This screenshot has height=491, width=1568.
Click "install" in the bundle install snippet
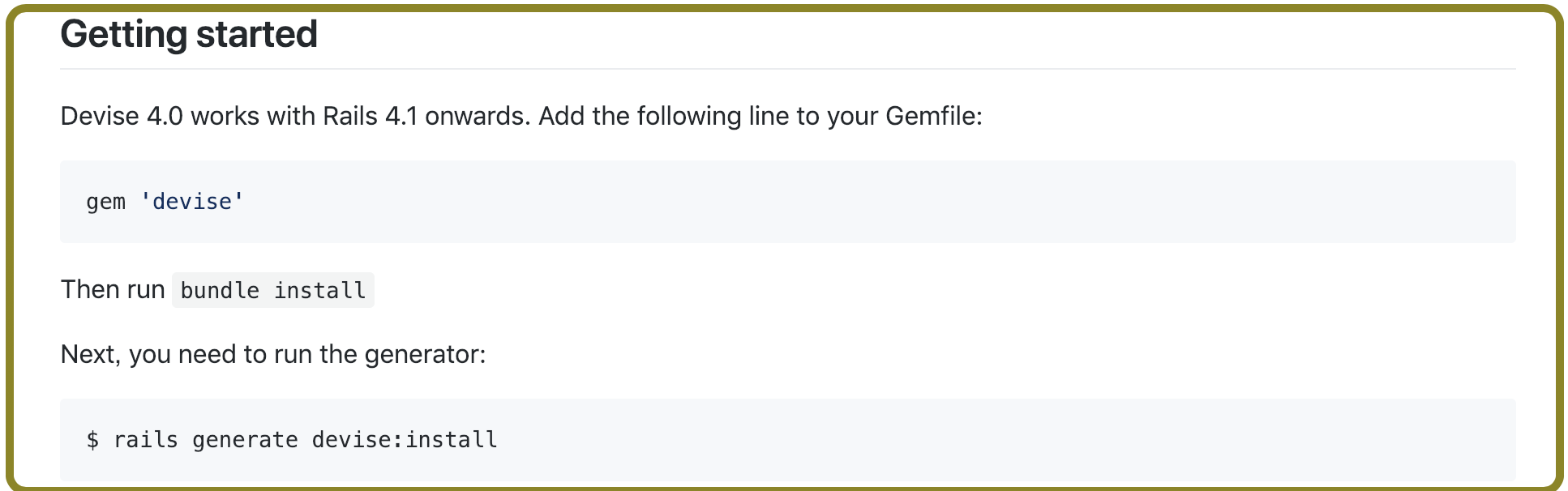[x=319, y=291]
